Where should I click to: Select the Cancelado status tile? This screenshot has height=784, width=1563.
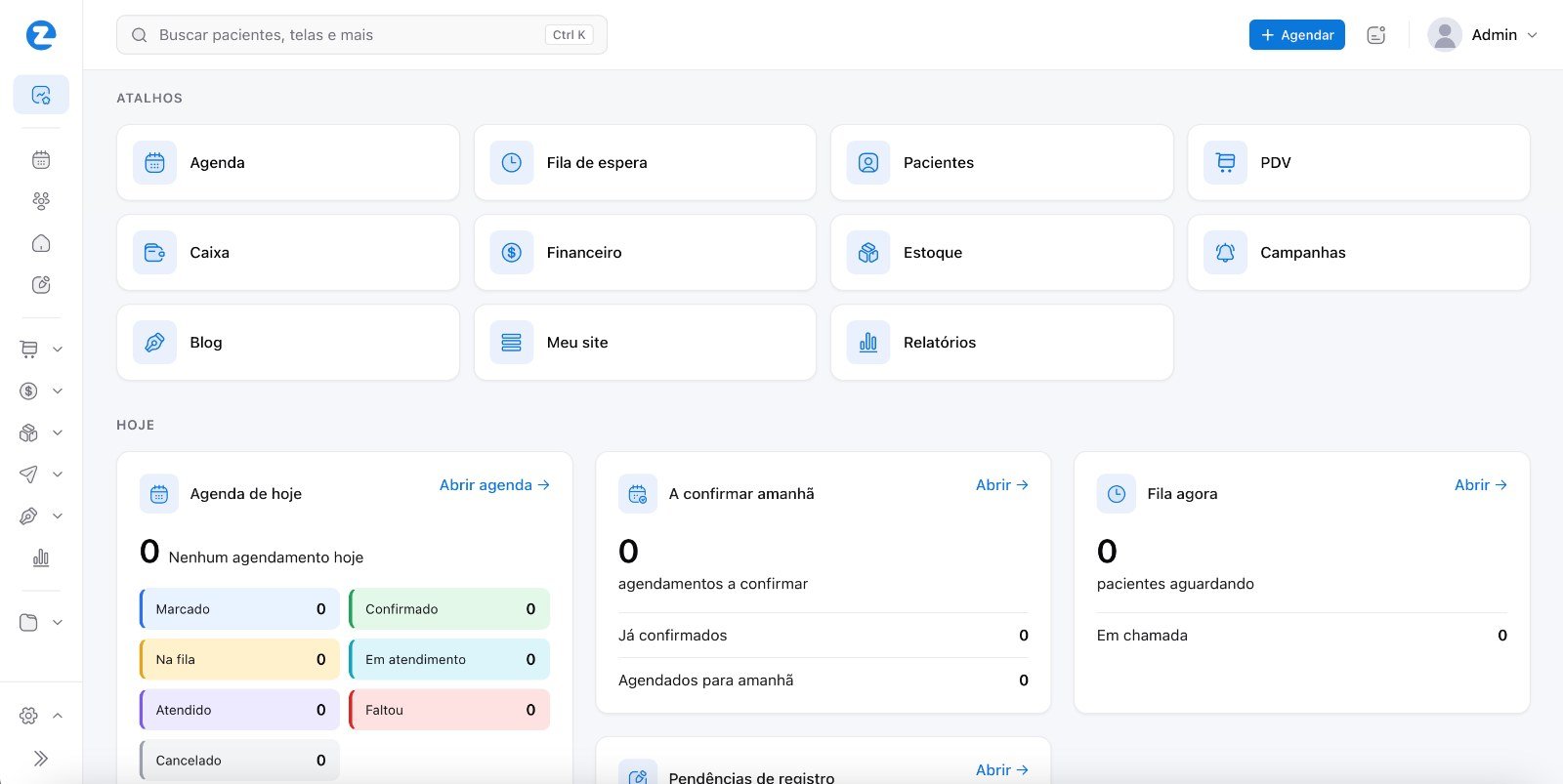click(239, 761)
